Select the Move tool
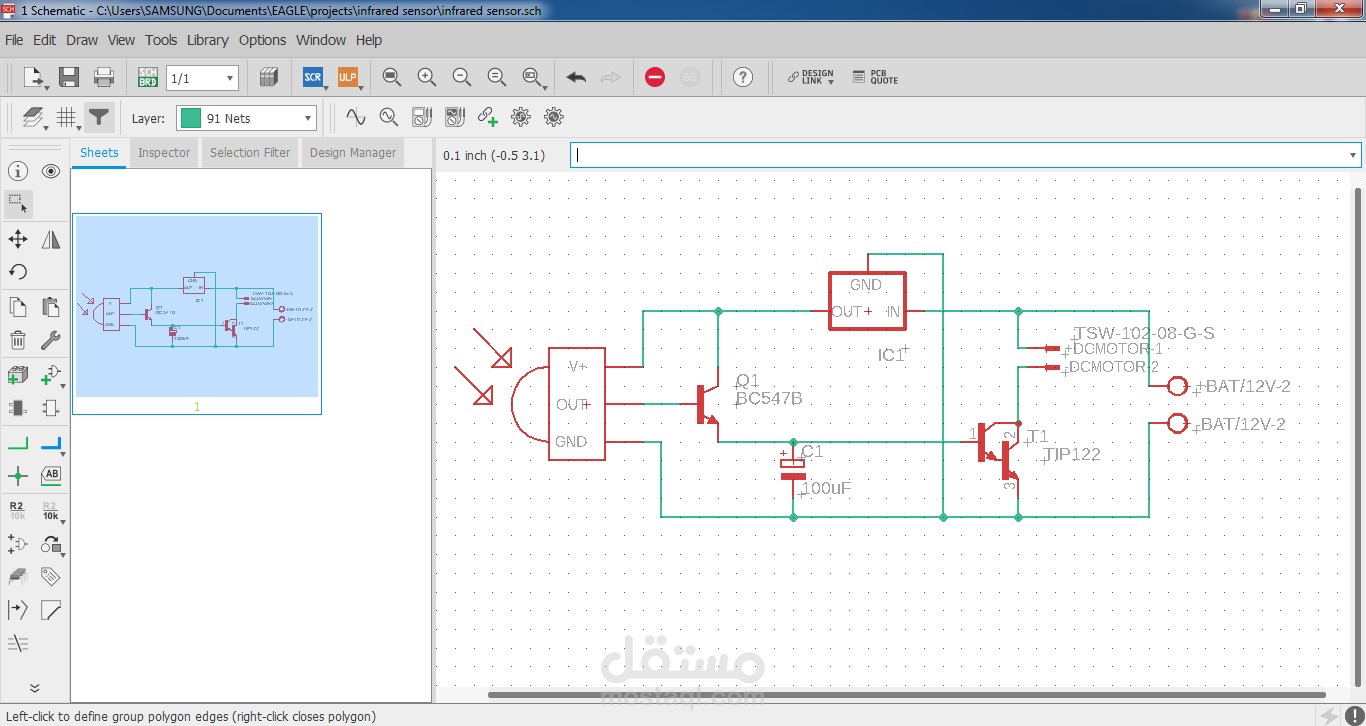 click(17, 239)
